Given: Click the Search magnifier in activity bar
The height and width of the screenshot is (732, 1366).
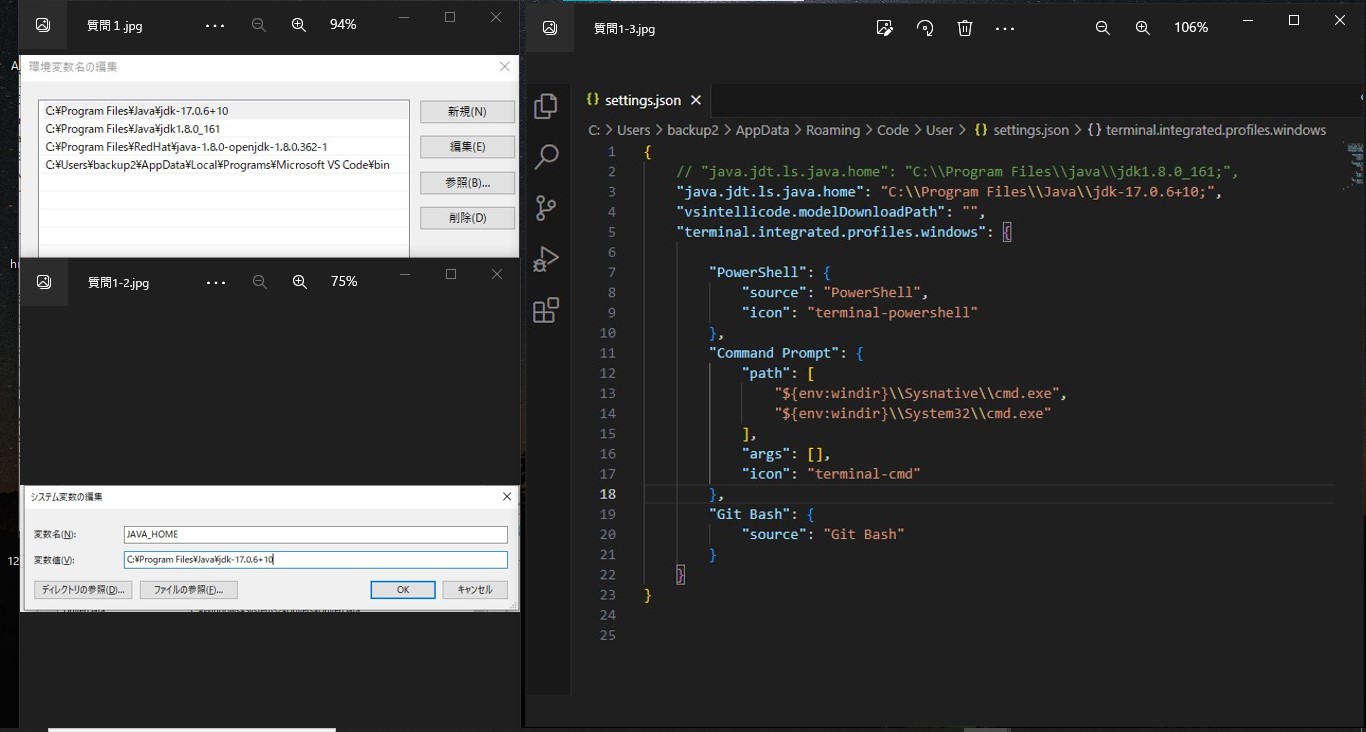Looking at the screenshot, I should (546, 157).
